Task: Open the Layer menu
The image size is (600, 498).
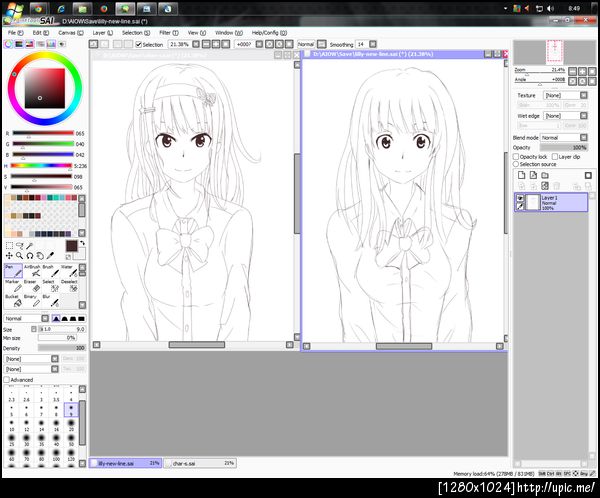Action: [x=103, y=33]
